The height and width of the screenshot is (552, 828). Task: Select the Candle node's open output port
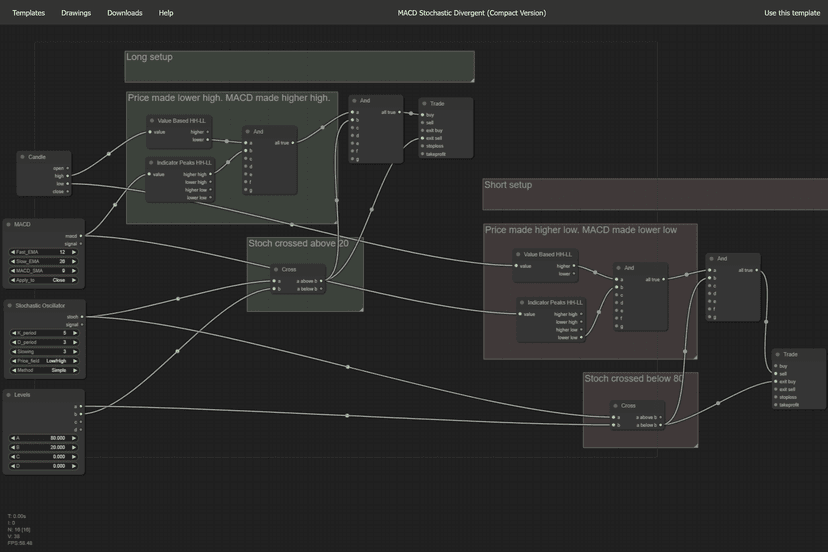(x=68, y=169)
